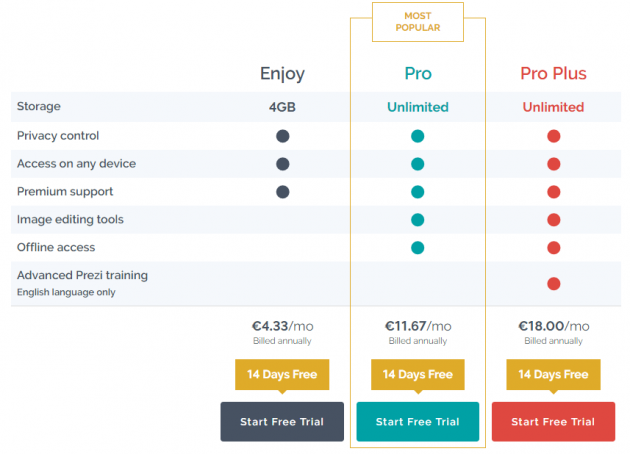Click the red Advanced Prezi training dot
Image resolution: width=630 pixels, height=454 pixels.
tap(554, 284)
